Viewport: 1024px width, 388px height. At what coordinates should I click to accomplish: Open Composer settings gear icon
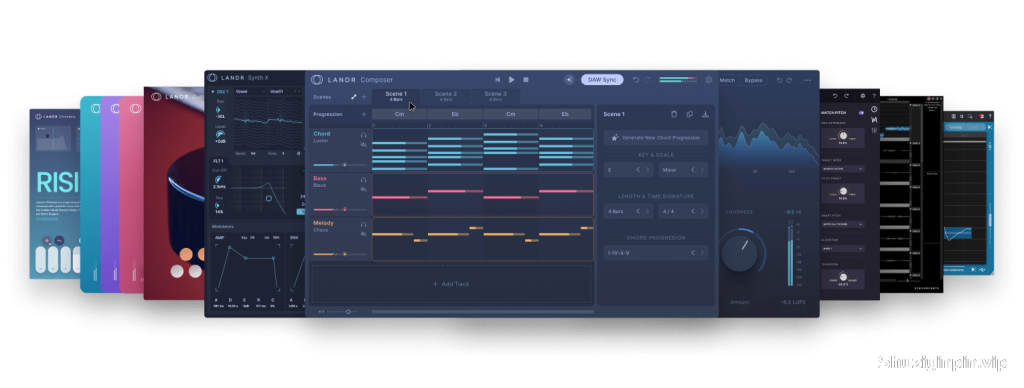(x=709, y=80)
